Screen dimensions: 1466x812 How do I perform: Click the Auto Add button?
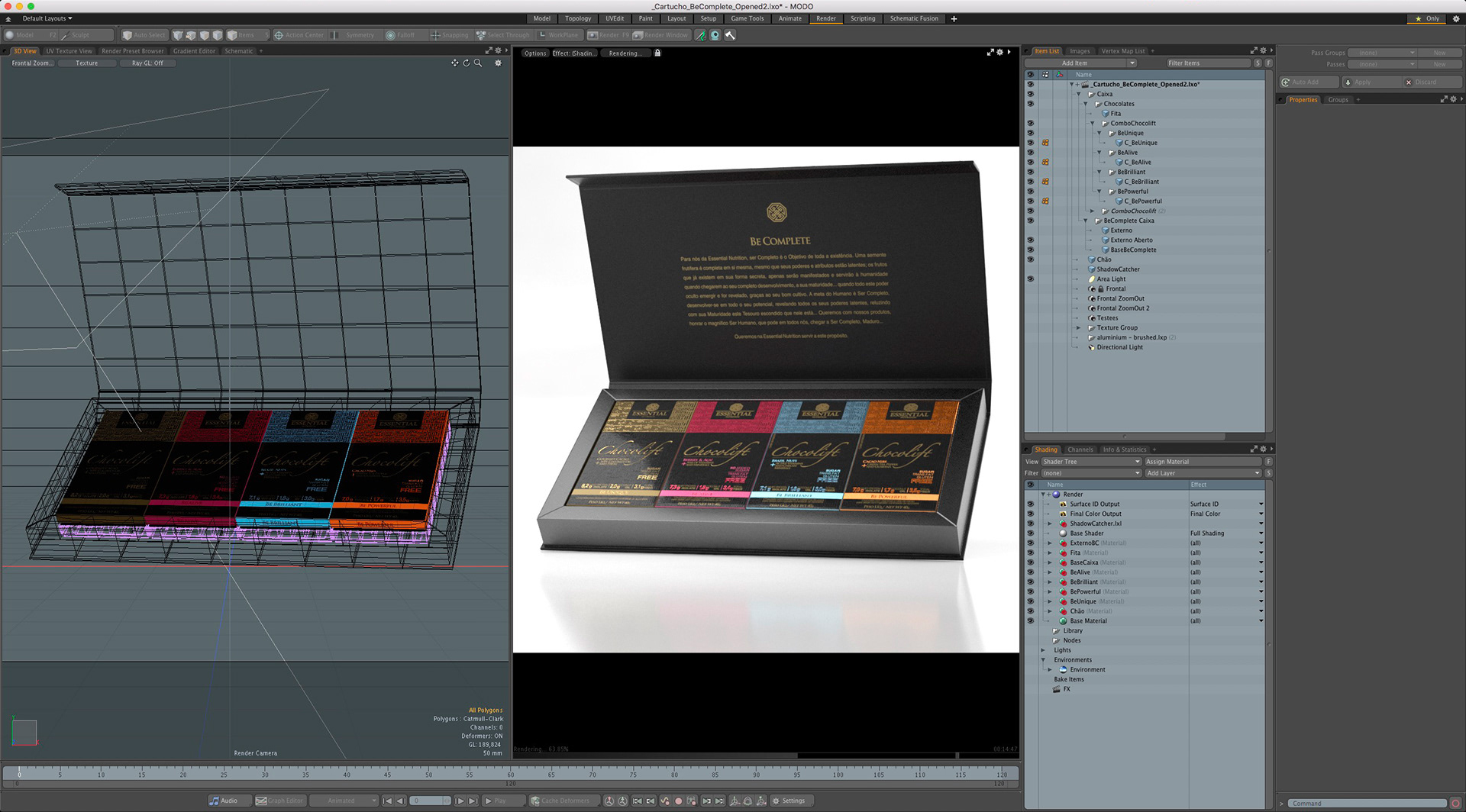[1309, 82]
